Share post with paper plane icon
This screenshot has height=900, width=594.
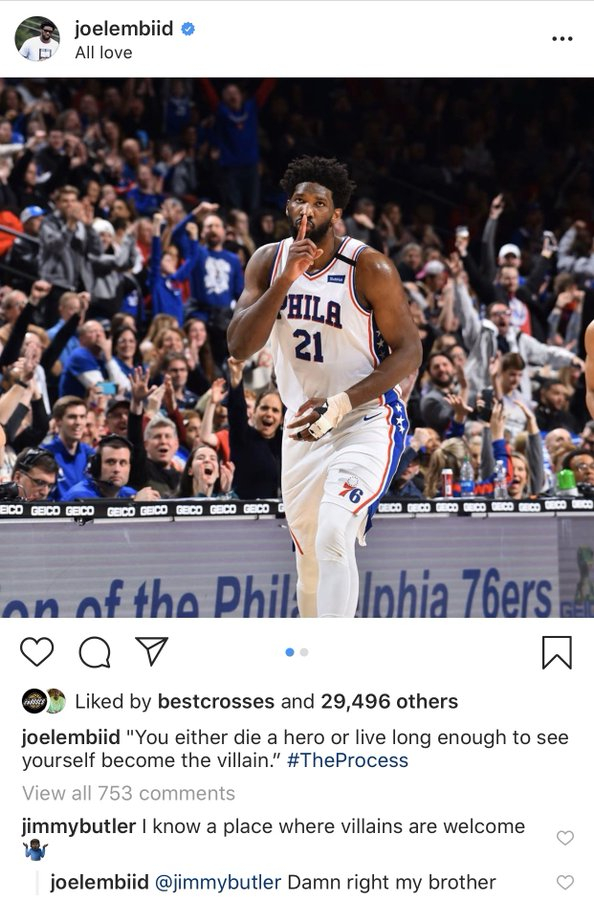pos(152,651)
